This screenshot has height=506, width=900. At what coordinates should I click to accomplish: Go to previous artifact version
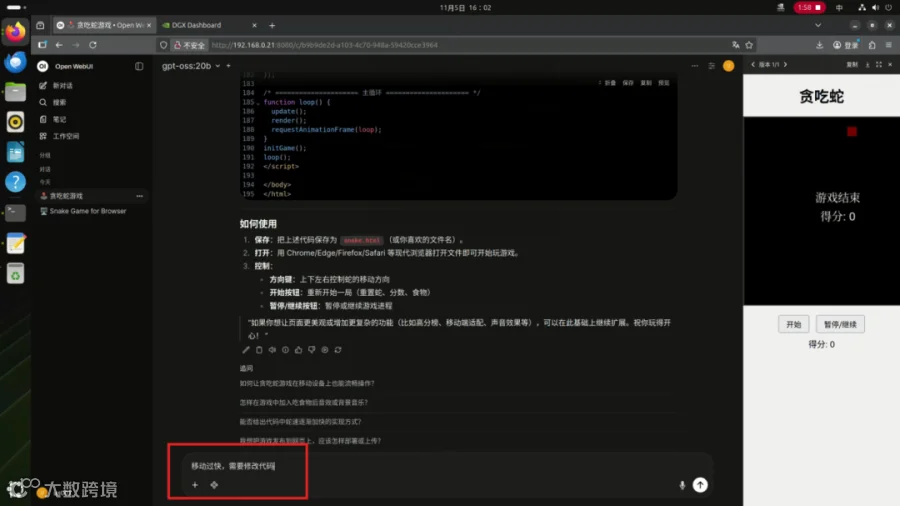(x=753, y=65)
